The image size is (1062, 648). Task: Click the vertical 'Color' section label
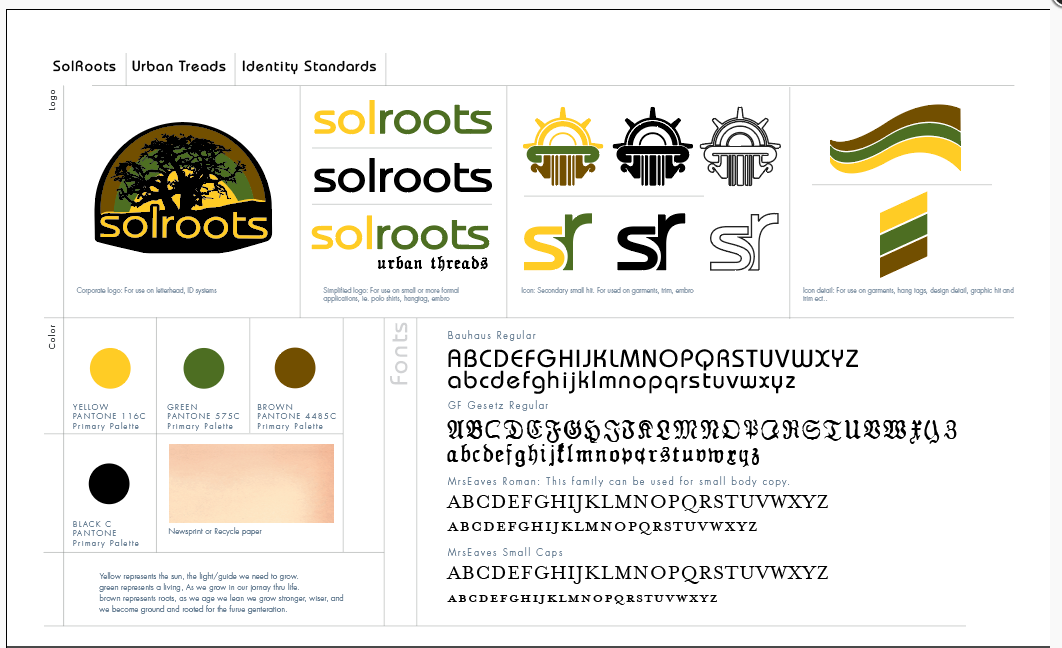[x=52, y=337]
